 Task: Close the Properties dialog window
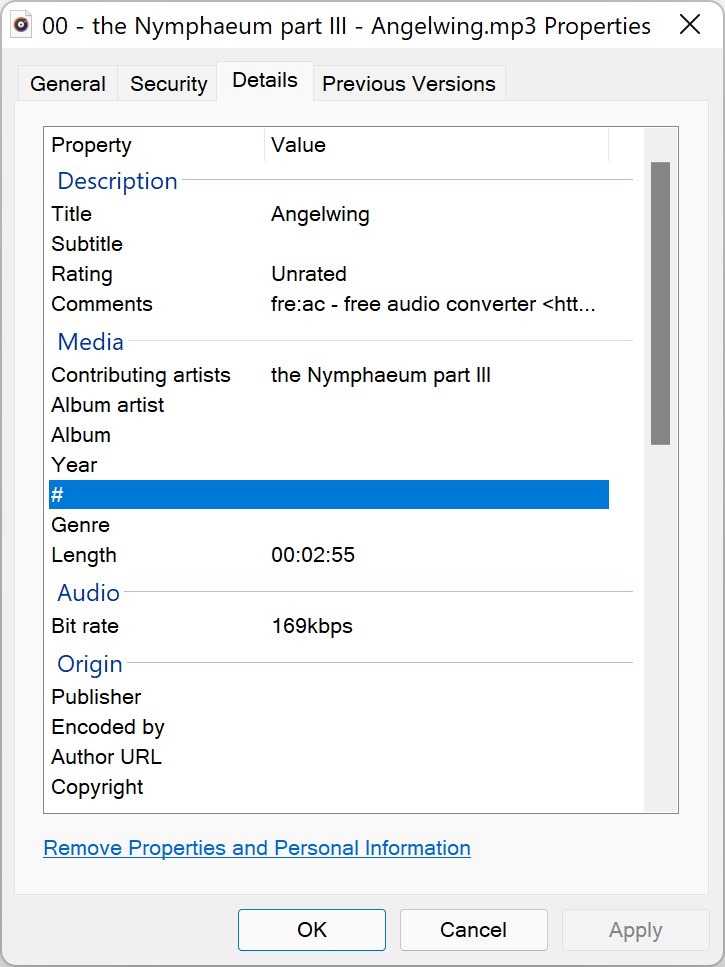click(x=689, y=26)
